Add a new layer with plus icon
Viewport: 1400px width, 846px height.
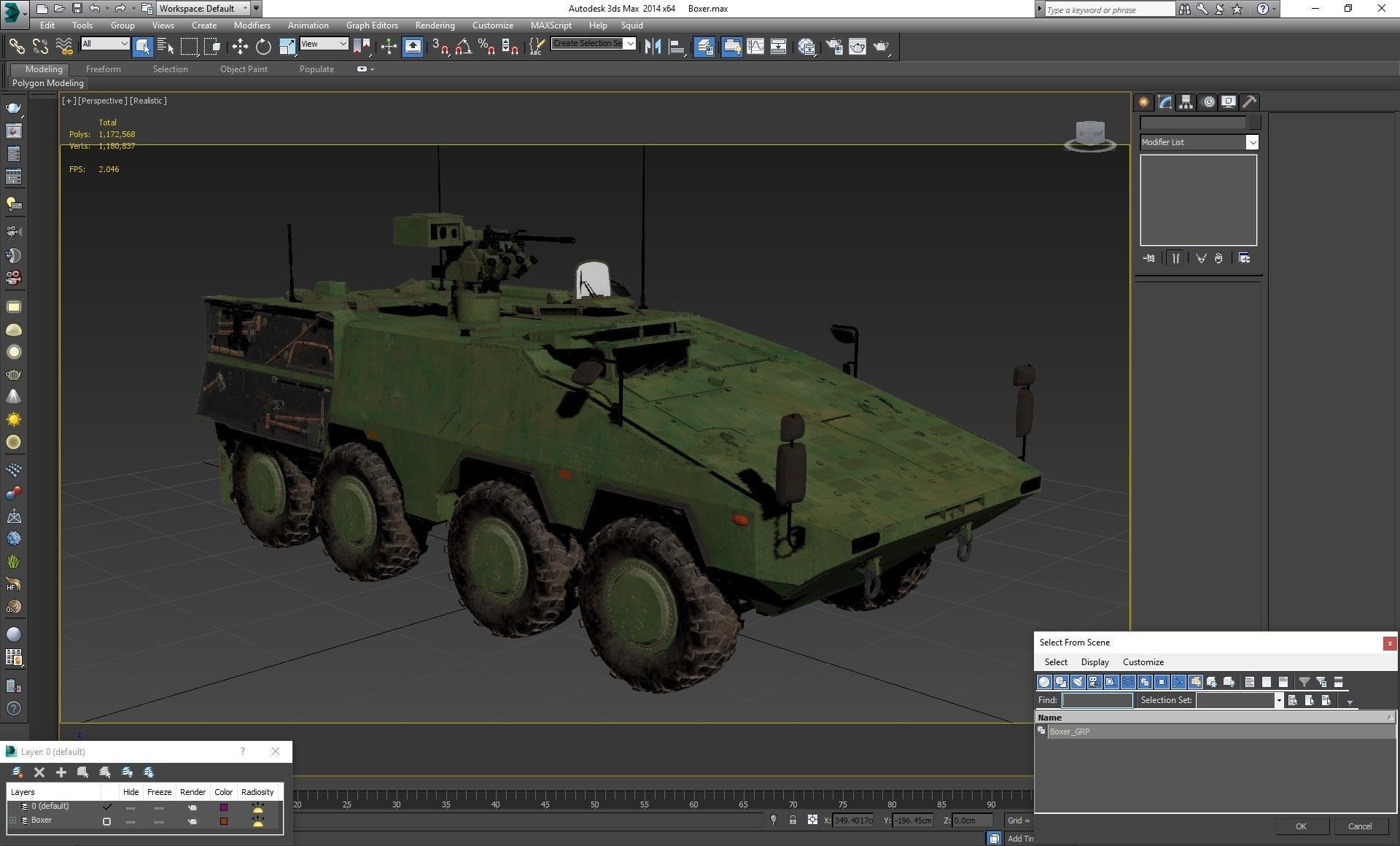click(x=61, y=772)
